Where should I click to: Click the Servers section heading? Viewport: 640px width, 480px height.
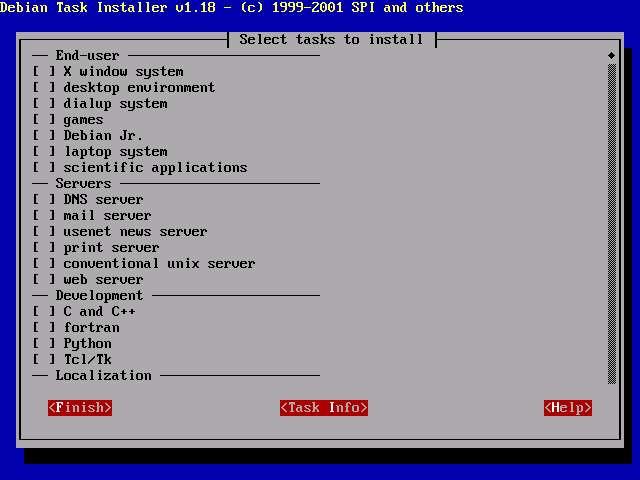pos(83,184)
